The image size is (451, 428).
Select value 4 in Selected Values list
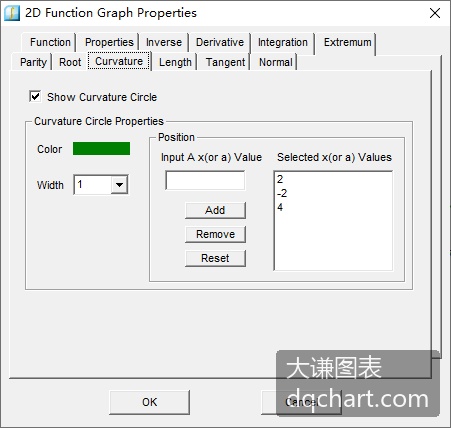[x=280, y=207]
